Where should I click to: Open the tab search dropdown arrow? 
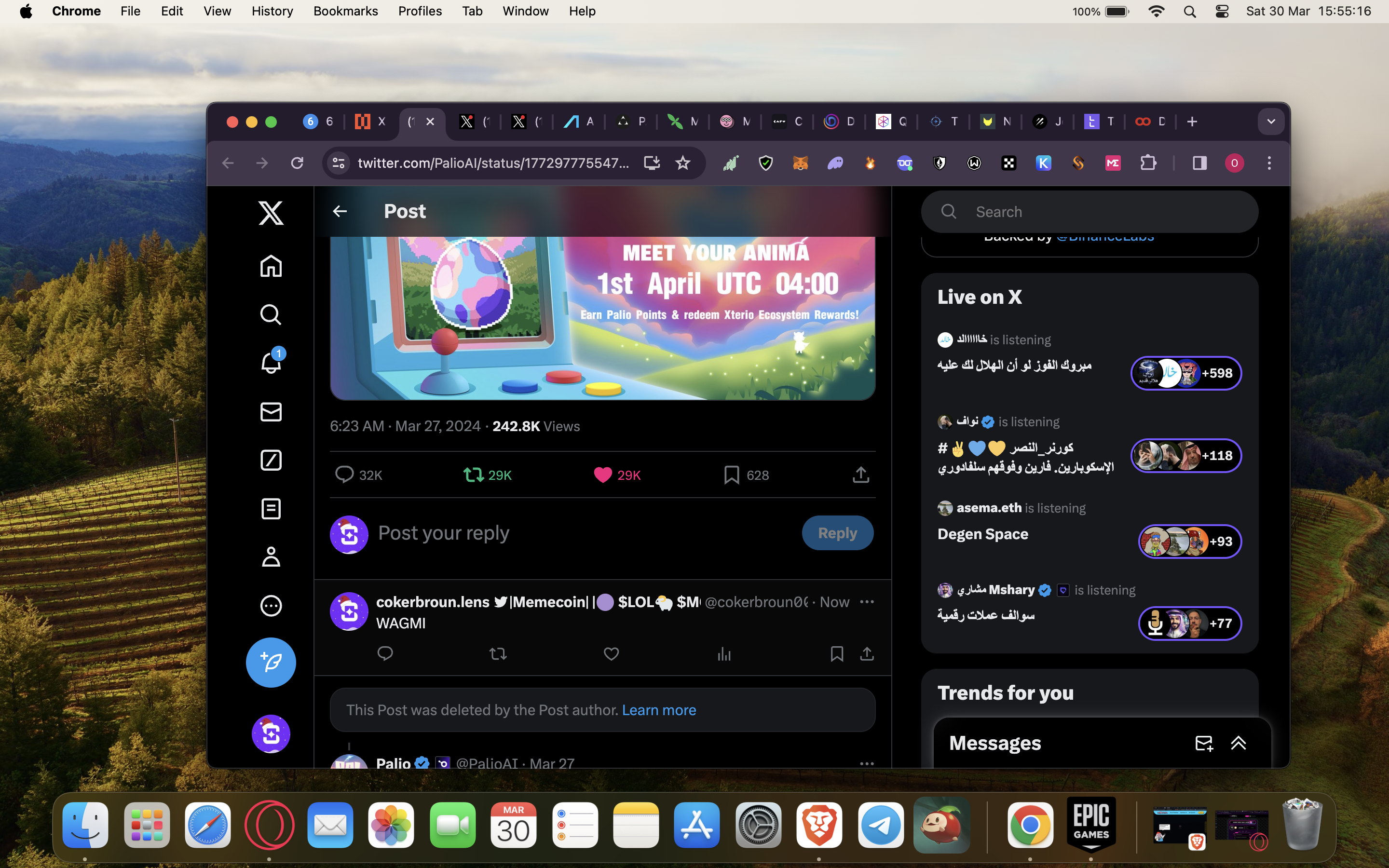[x=1271, y=122]
